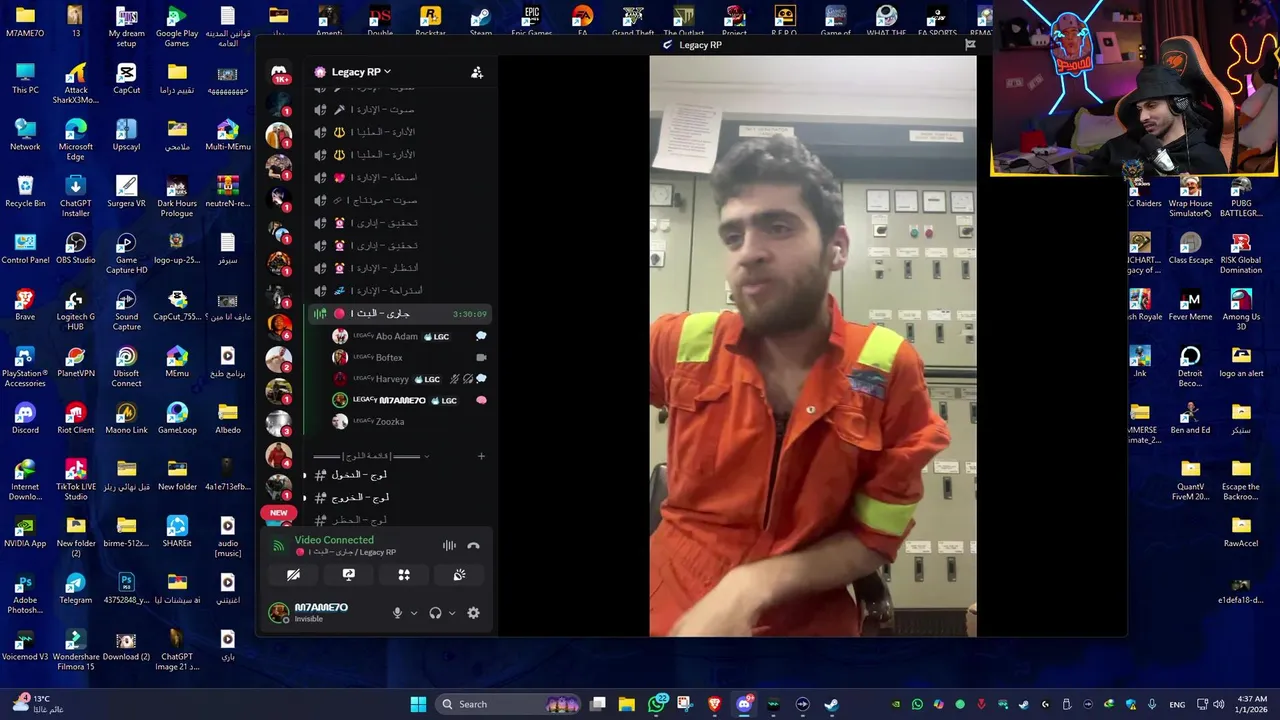Mute microphone in Discord user panel
This screenshot has height=720, width=1280.
pyautogui.click(x=397, y=613)
